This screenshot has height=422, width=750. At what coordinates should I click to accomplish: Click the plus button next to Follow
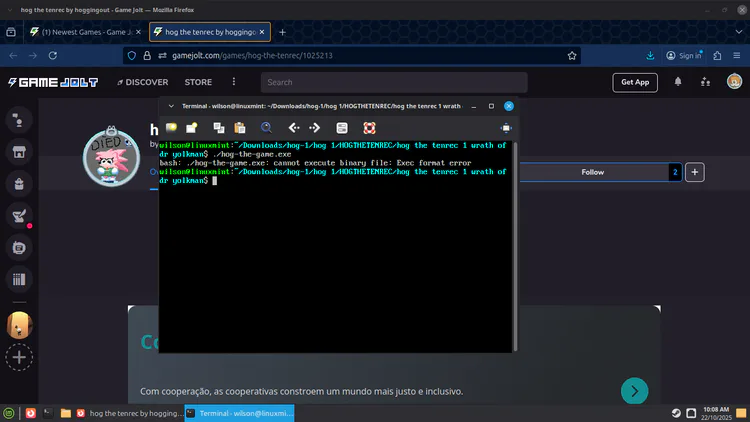click(695, 172)
